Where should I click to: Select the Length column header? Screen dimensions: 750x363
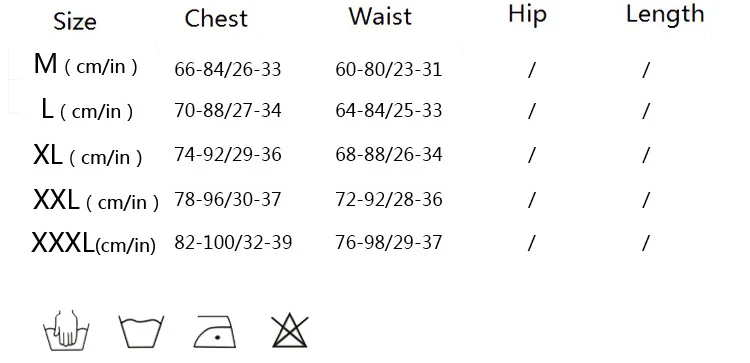(x=665, y=14)
